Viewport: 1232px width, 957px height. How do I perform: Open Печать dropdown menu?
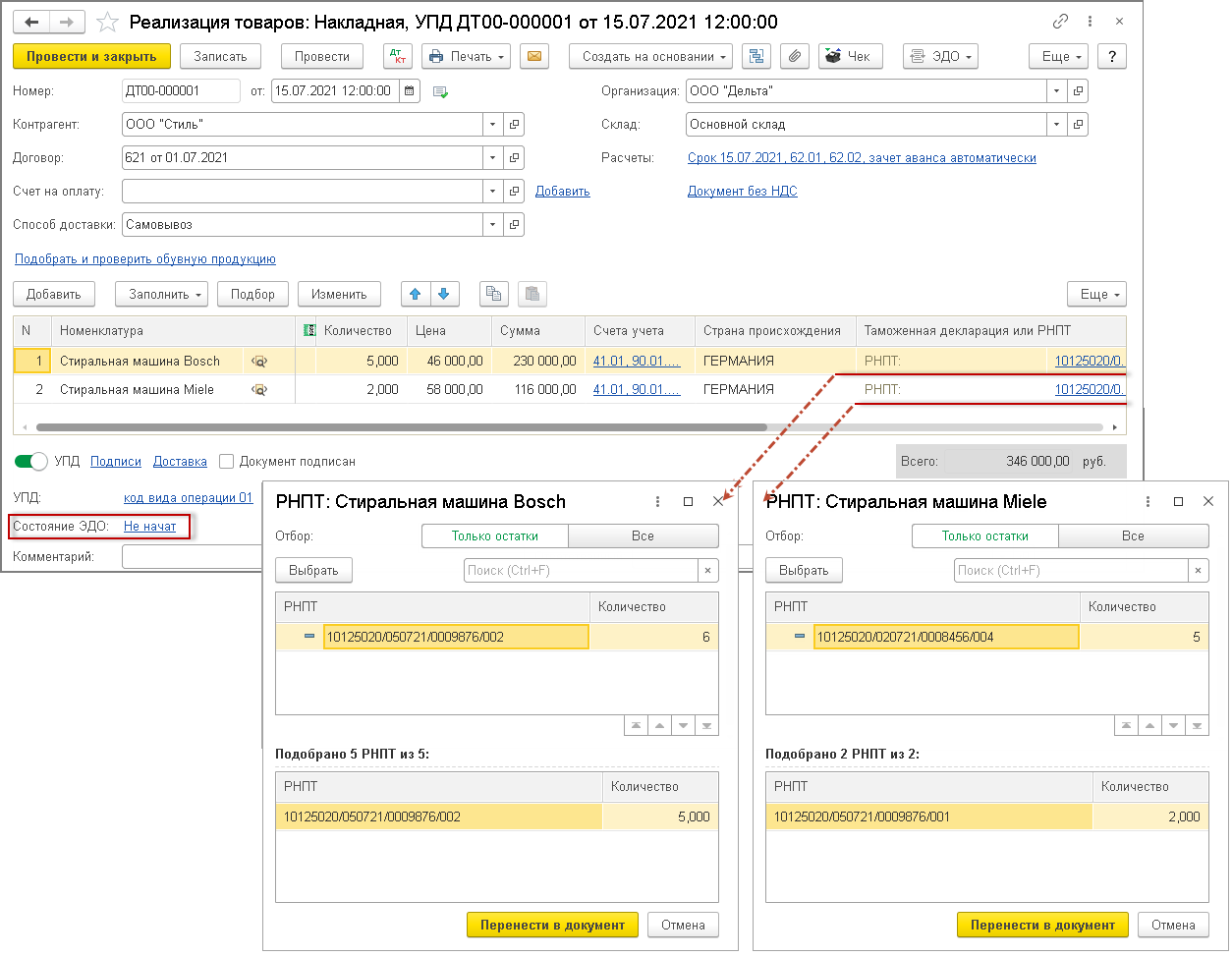pyautogui.click(x=467, y=56)
